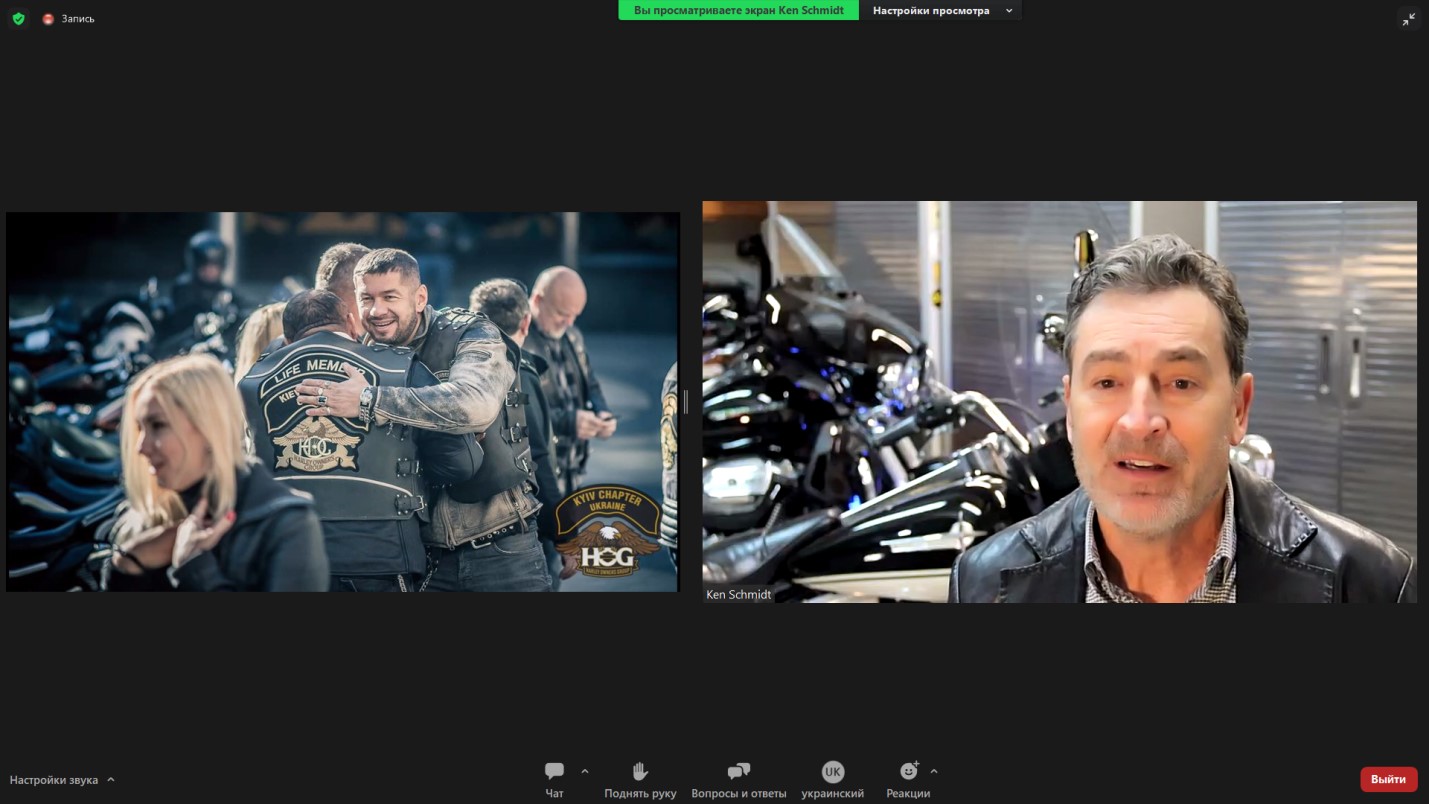Click the Ken Schmidt name label on the video
The width and height of the screenshot is (1429, 804).
(x=738, y=594)
